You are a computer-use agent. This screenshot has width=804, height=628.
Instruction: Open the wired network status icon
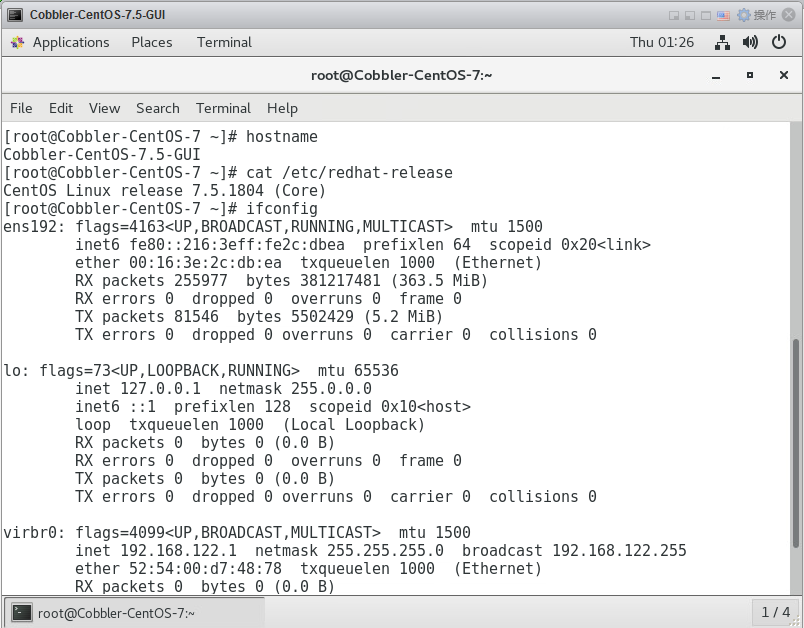(x=722, y=43)
